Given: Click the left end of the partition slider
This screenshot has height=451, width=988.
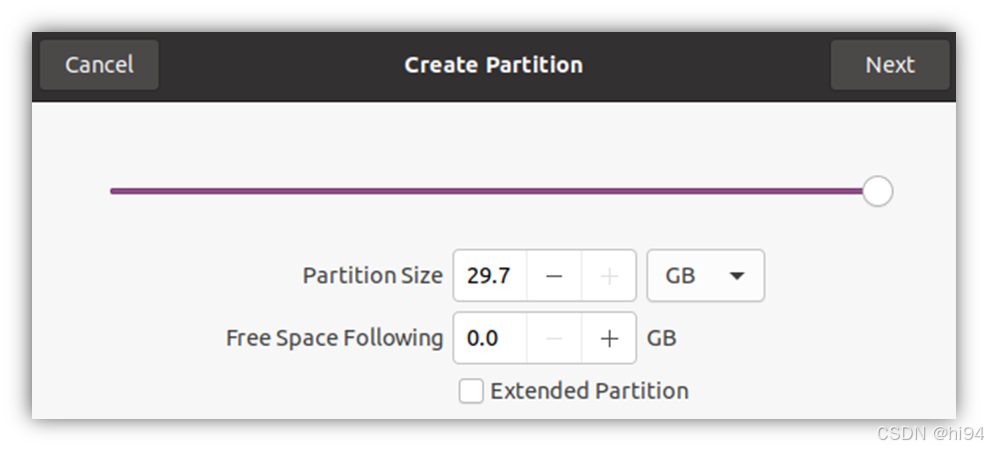Looking at the screenshot, I should (113, 191).
